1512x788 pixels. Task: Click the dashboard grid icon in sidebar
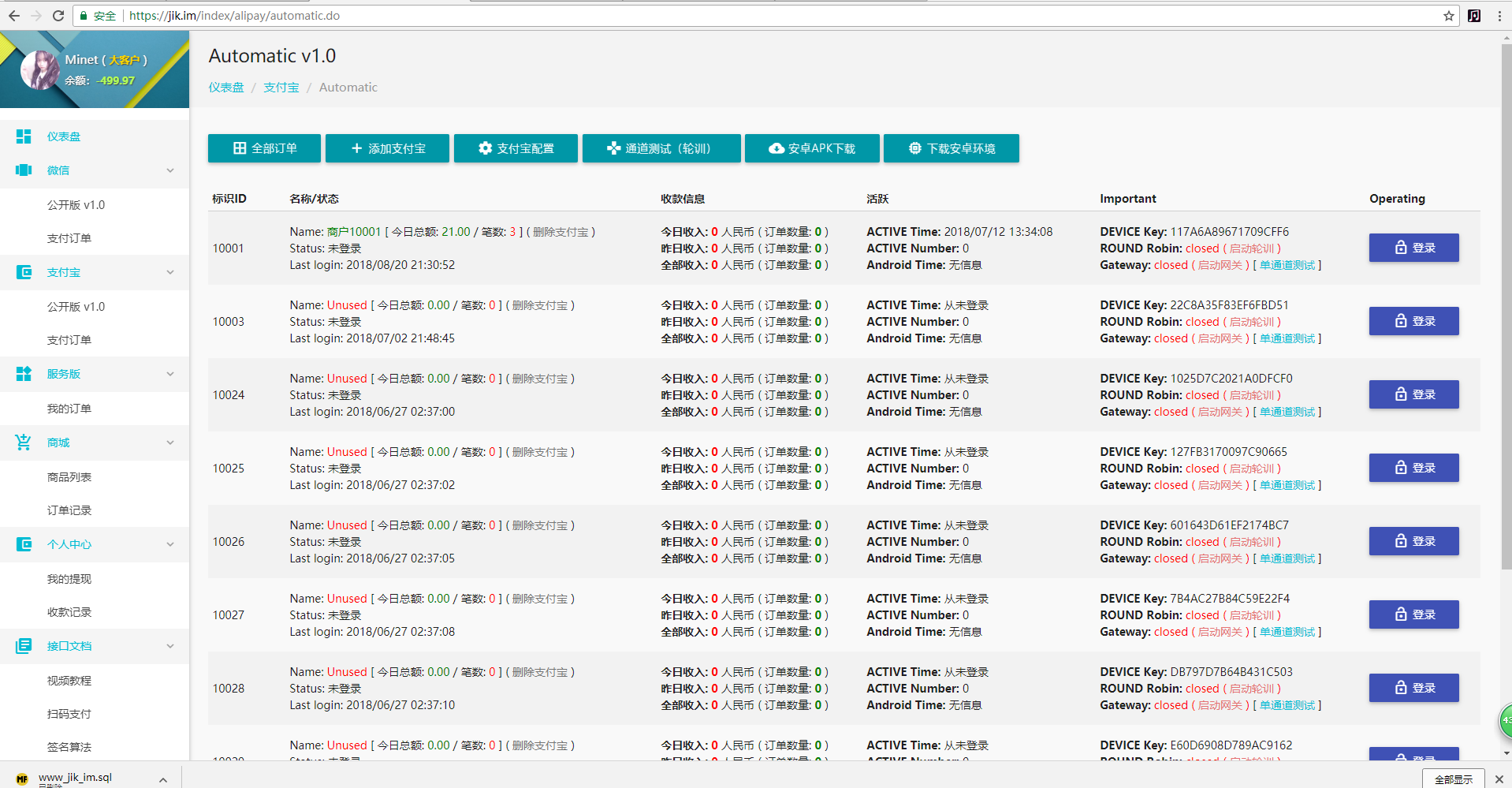click(24, 136)
